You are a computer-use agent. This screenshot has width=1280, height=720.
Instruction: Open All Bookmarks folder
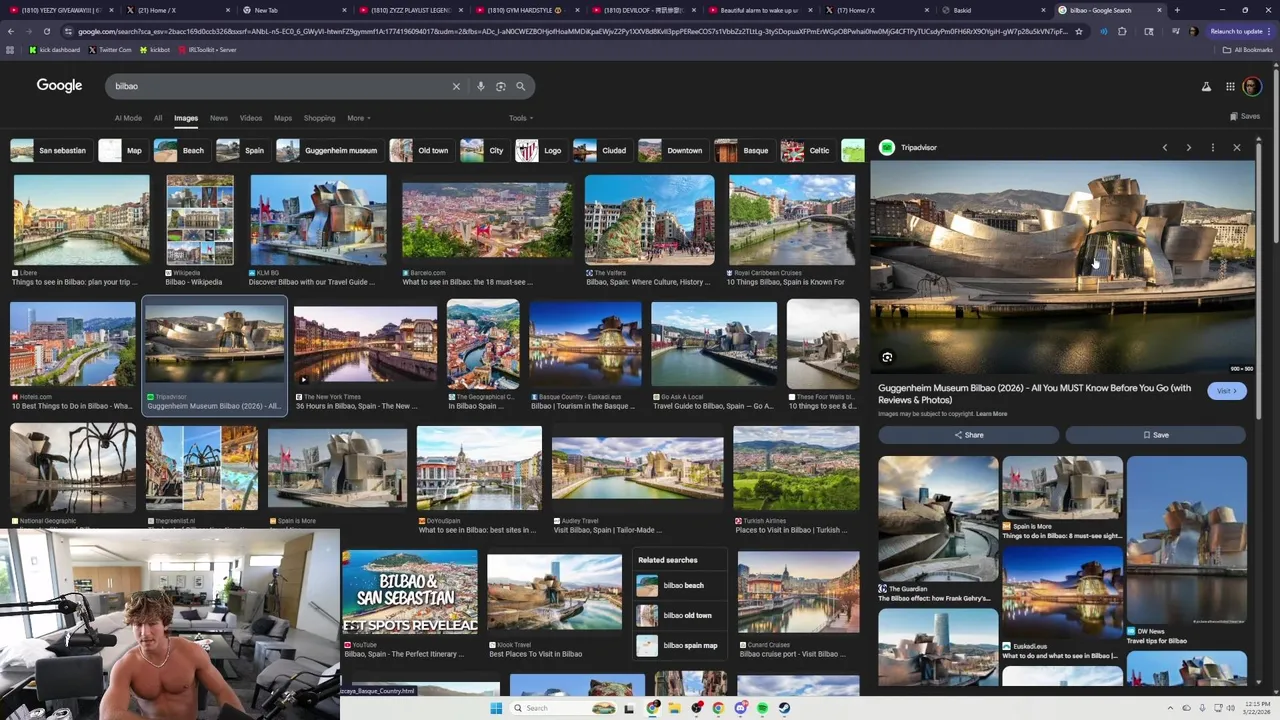click(x=1248, y=49)
